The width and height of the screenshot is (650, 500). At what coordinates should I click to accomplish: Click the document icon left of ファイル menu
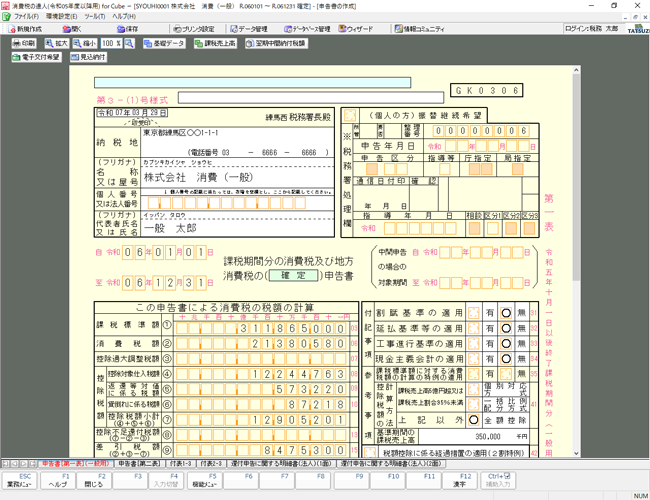tap(6, 17)
